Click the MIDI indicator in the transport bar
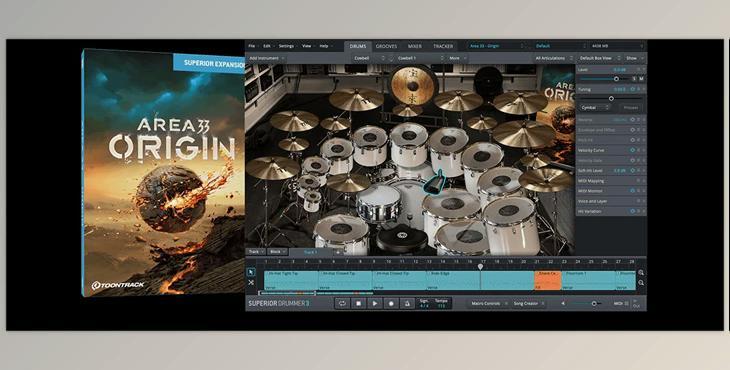730x370 pixels. (621, 303)
